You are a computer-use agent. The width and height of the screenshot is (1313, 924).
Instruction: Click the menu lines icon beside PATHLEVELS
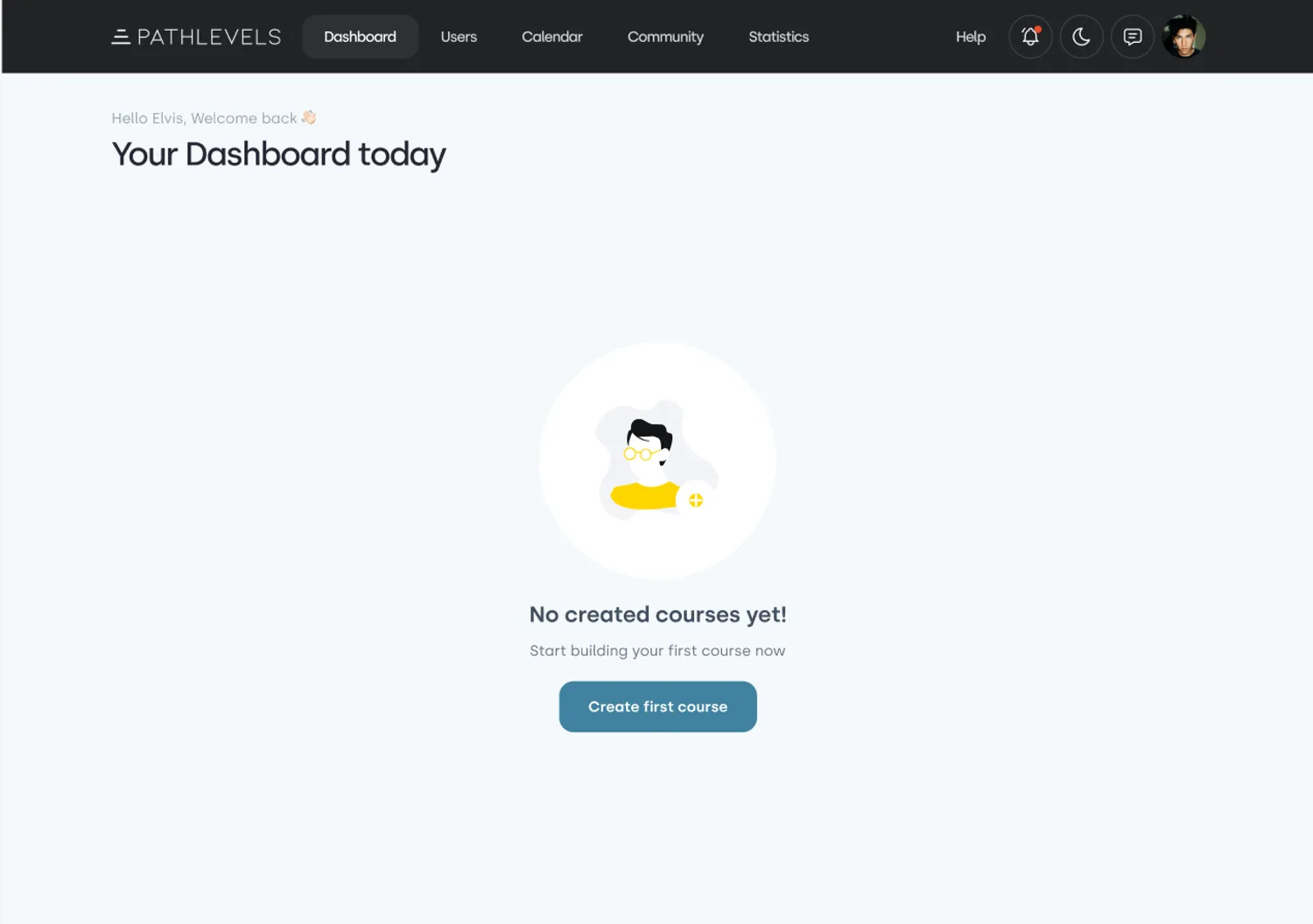pyautogui.click(x=121, y=37)
